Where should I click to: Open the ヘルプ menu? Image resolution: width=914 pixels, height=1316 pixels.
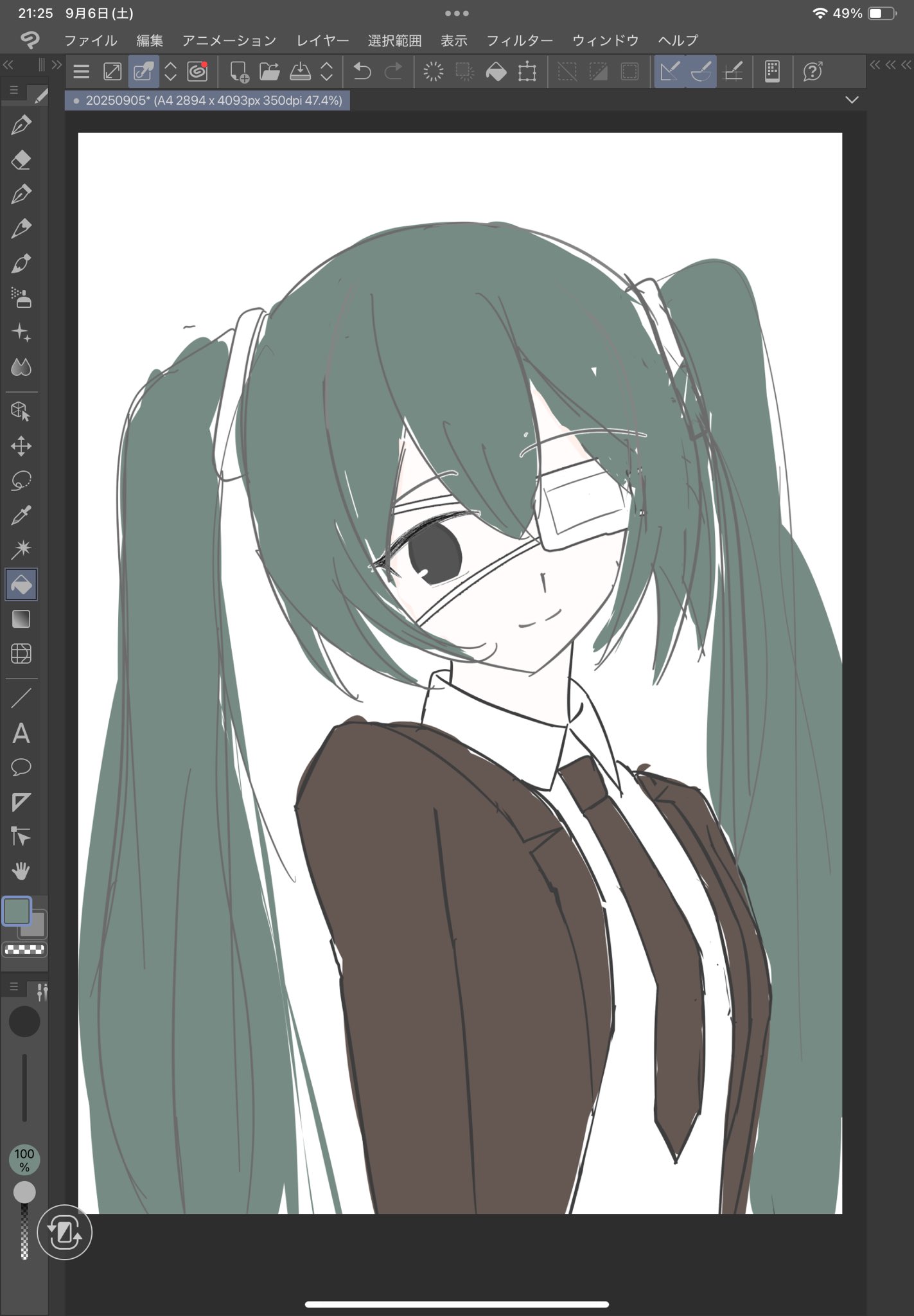(x=678, y=40)
